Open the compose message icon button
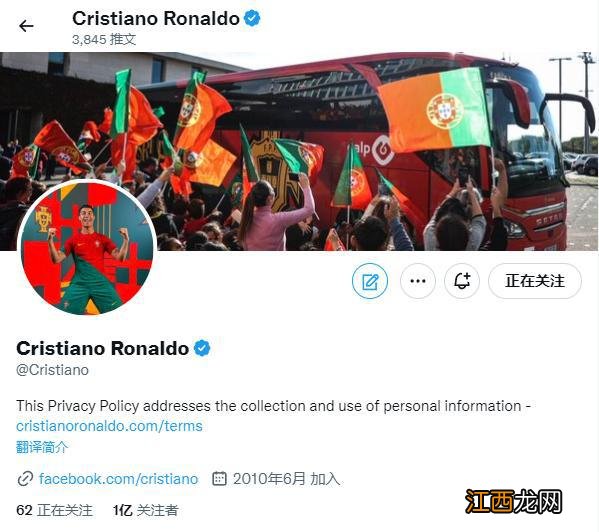Viewport: 599px width, 532px height. (x=370, y=281)
